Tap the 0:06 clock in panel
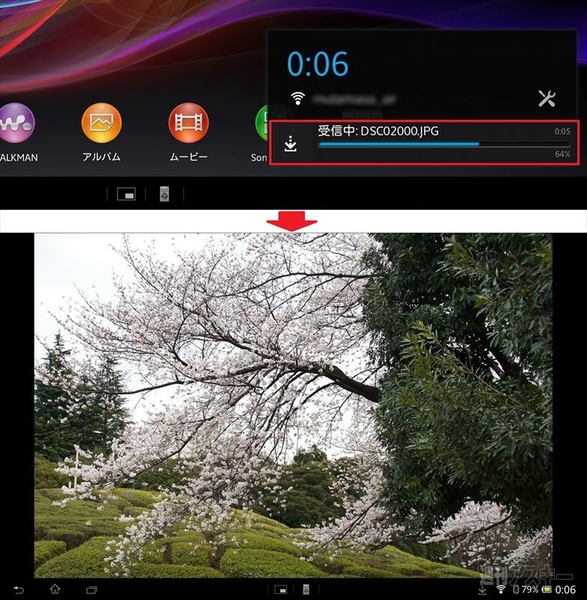Screen dimensions: 587x600 (x=318, y=64)
